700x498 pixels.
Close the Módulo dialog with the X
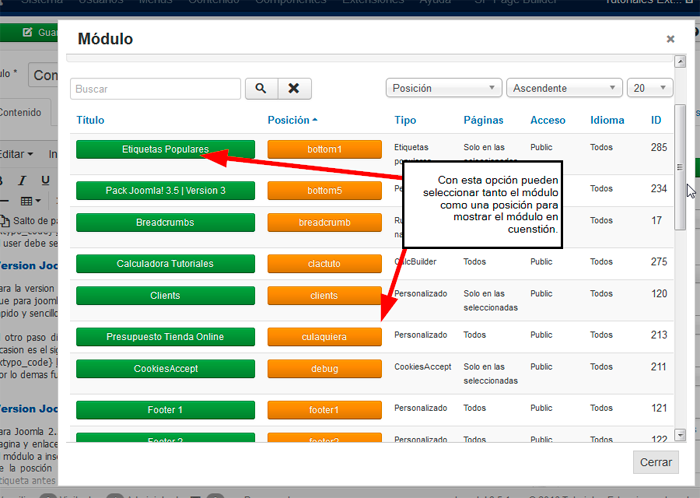pos(670,39)
